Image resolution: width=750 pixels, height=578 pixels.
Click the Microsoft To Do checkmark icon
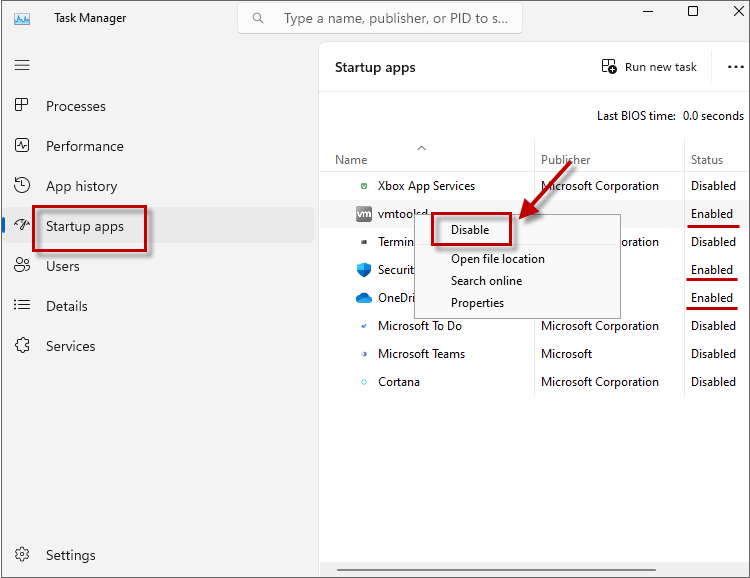point(364,326)
